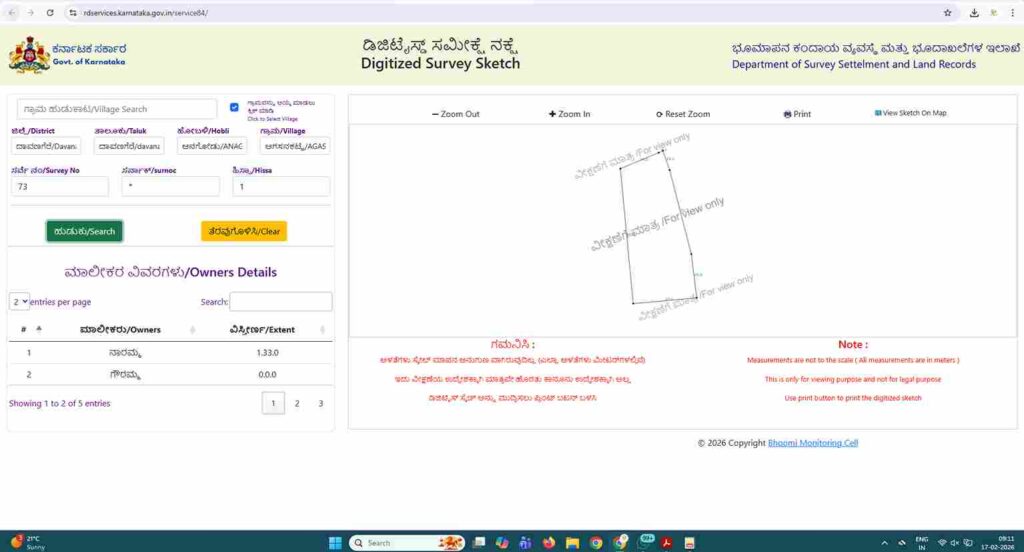Viewport: 1024px width, 552px height.
Task: Toggle the Click to Select Village checkbox
Action: click(234, 107)
